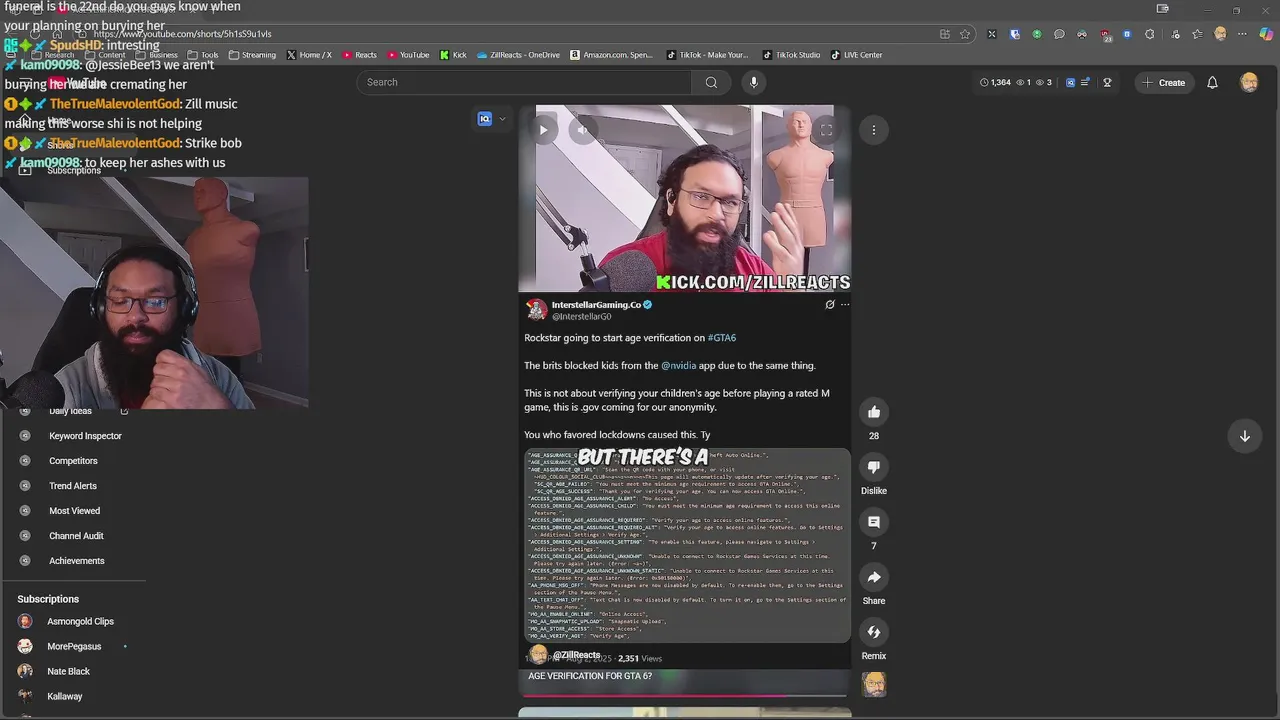Viewport: 1280px width, 720px height.
Task: Open the YouTube bookmark
Action: click(408, 55)
